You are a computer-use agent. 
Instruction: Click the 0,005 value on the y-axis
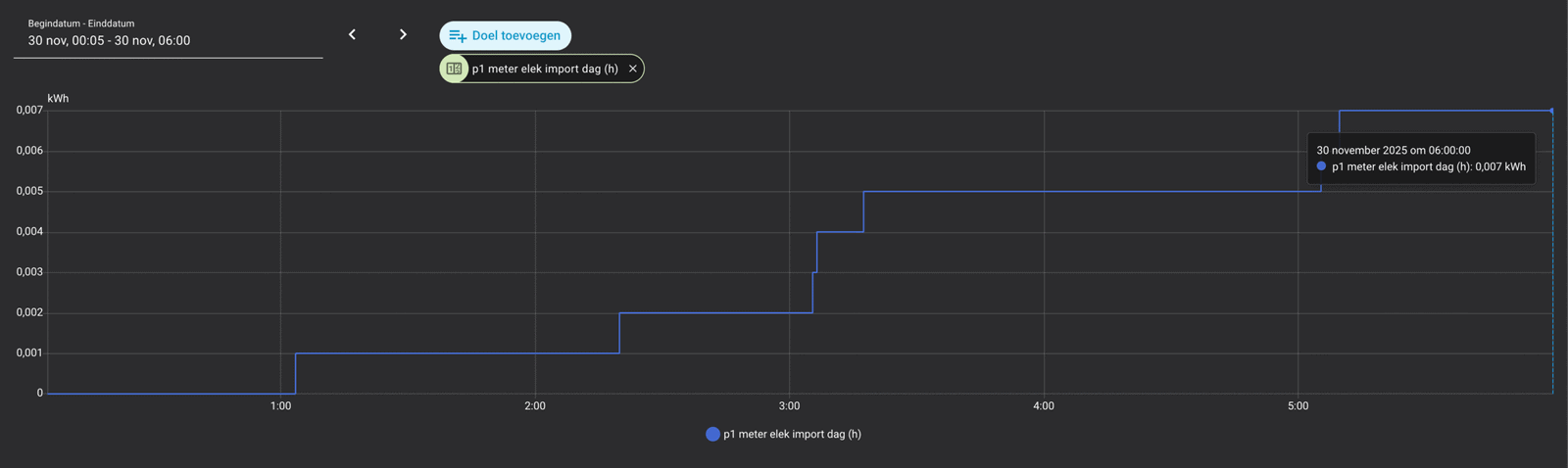tap(29, 191)
